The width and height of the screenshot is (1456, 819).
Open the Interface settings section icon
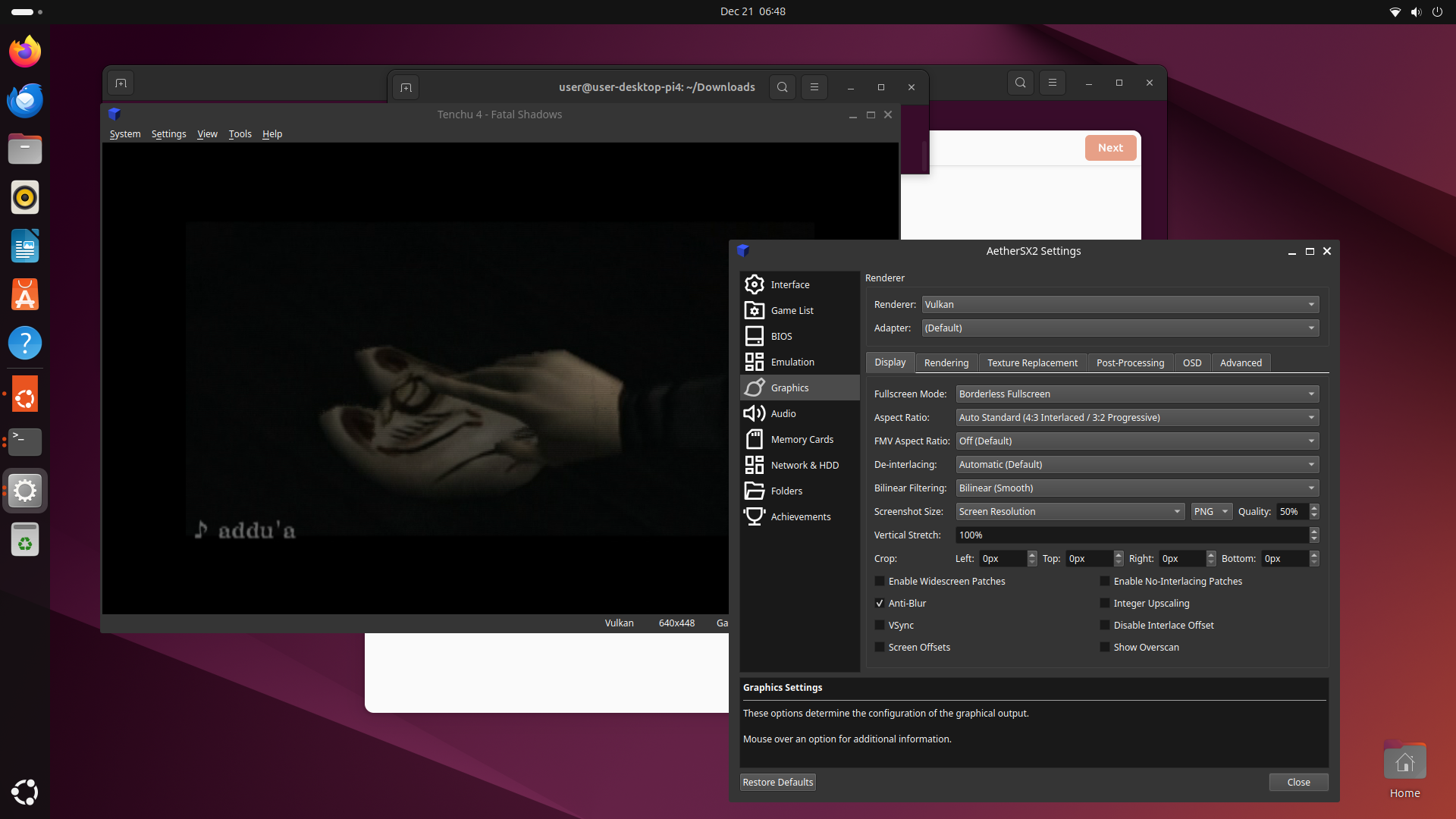(x=754, y=284)
